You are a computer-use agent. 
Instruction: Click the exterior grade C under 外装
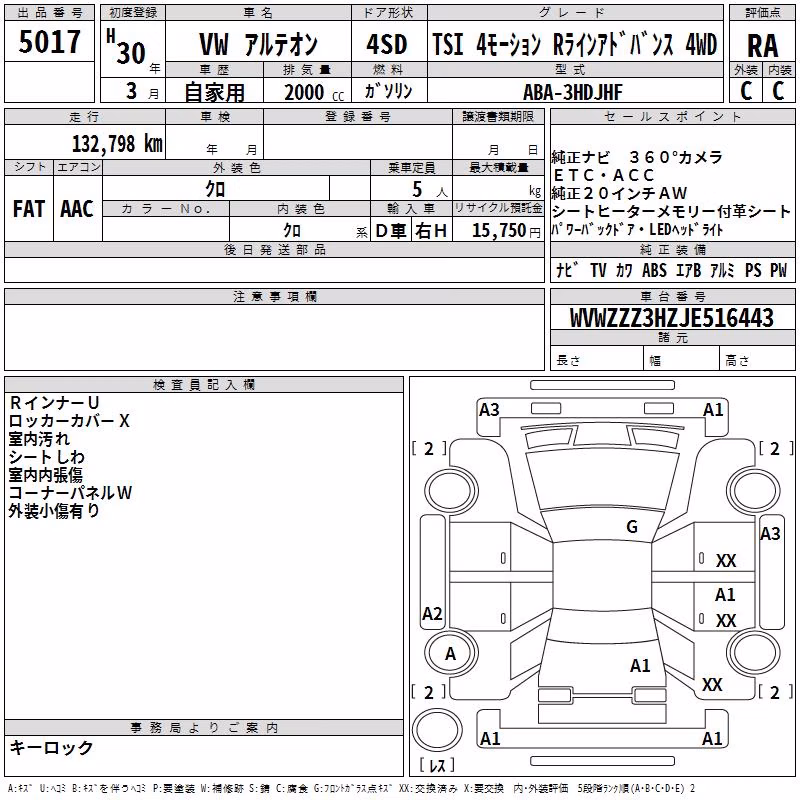point(746,91)
